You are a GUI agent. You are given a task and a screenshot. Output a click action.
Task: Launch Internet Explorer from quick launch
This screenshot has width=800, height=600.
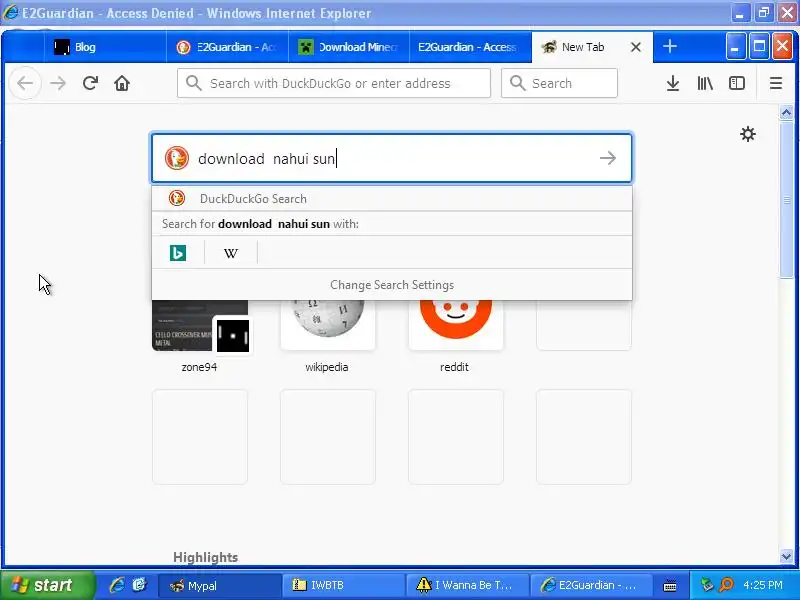pyautogui.click(x=117, y=585)
